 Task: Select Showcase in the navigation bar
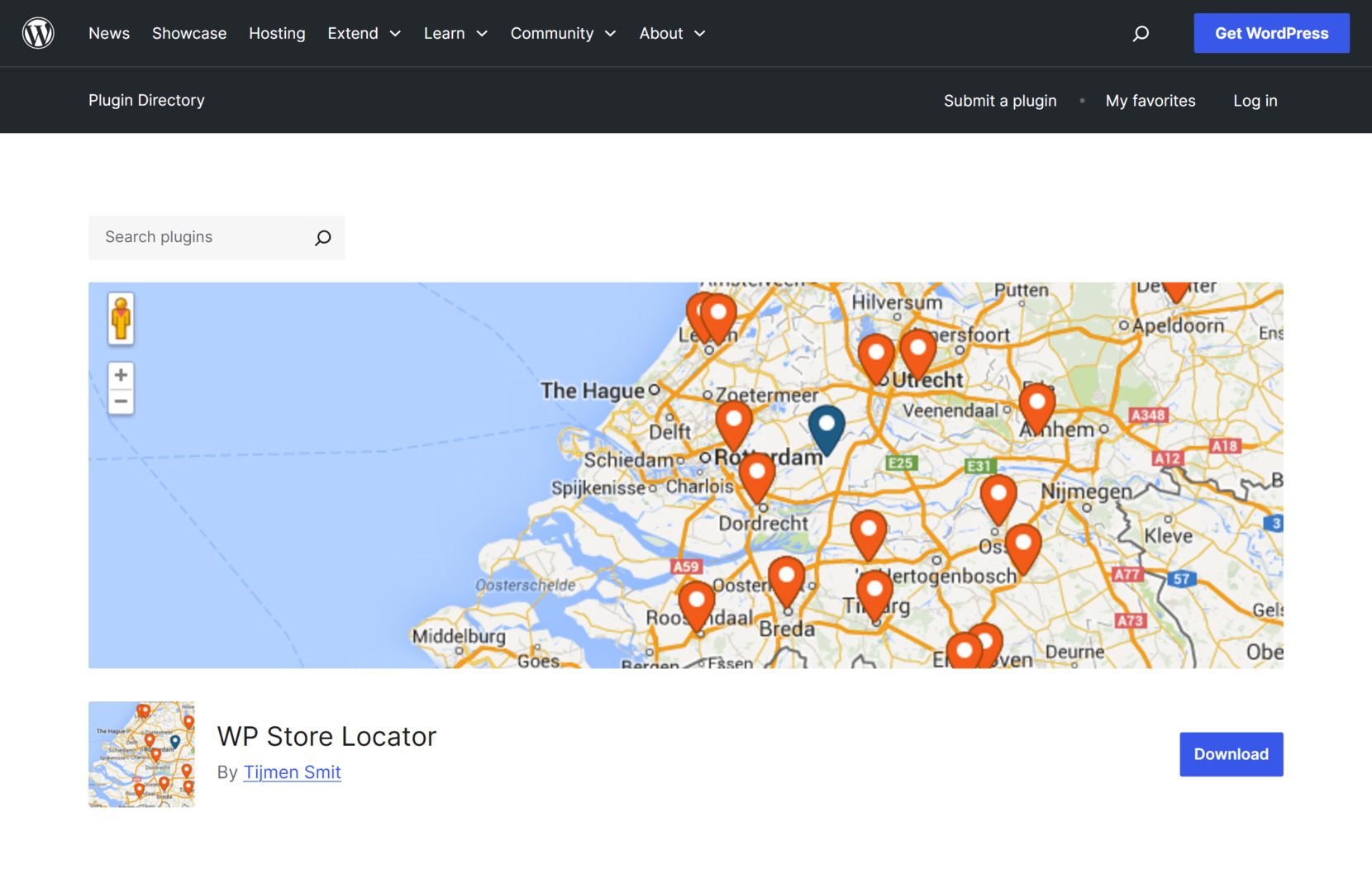188,33
